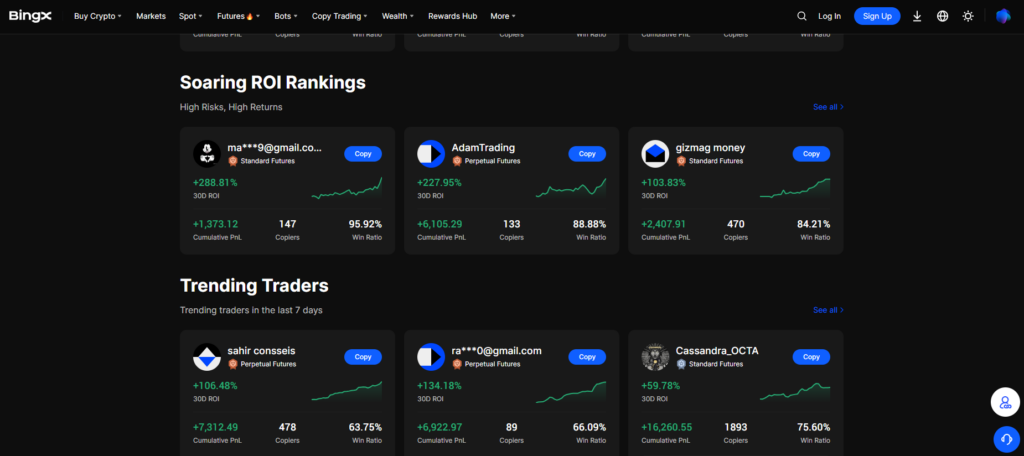Go to the Markets page
The height and width of the screenshot is (456, 1024).
151,16
